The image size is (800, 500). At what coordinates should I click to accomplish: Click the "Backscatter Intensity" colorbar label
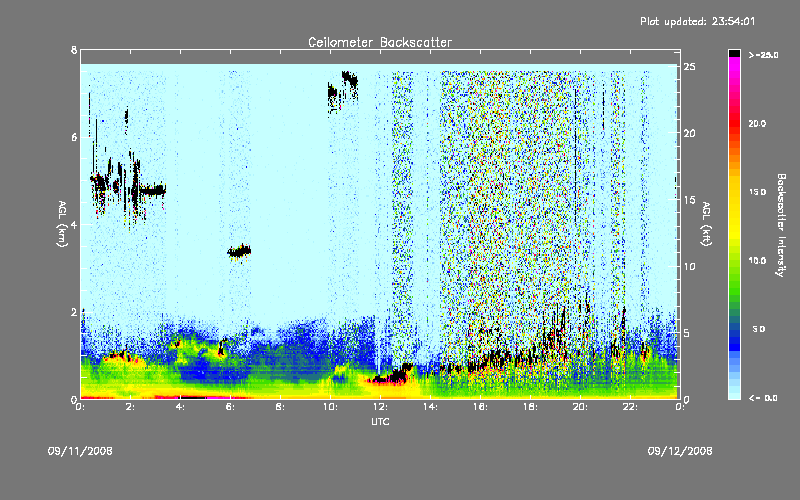point(781,225)
